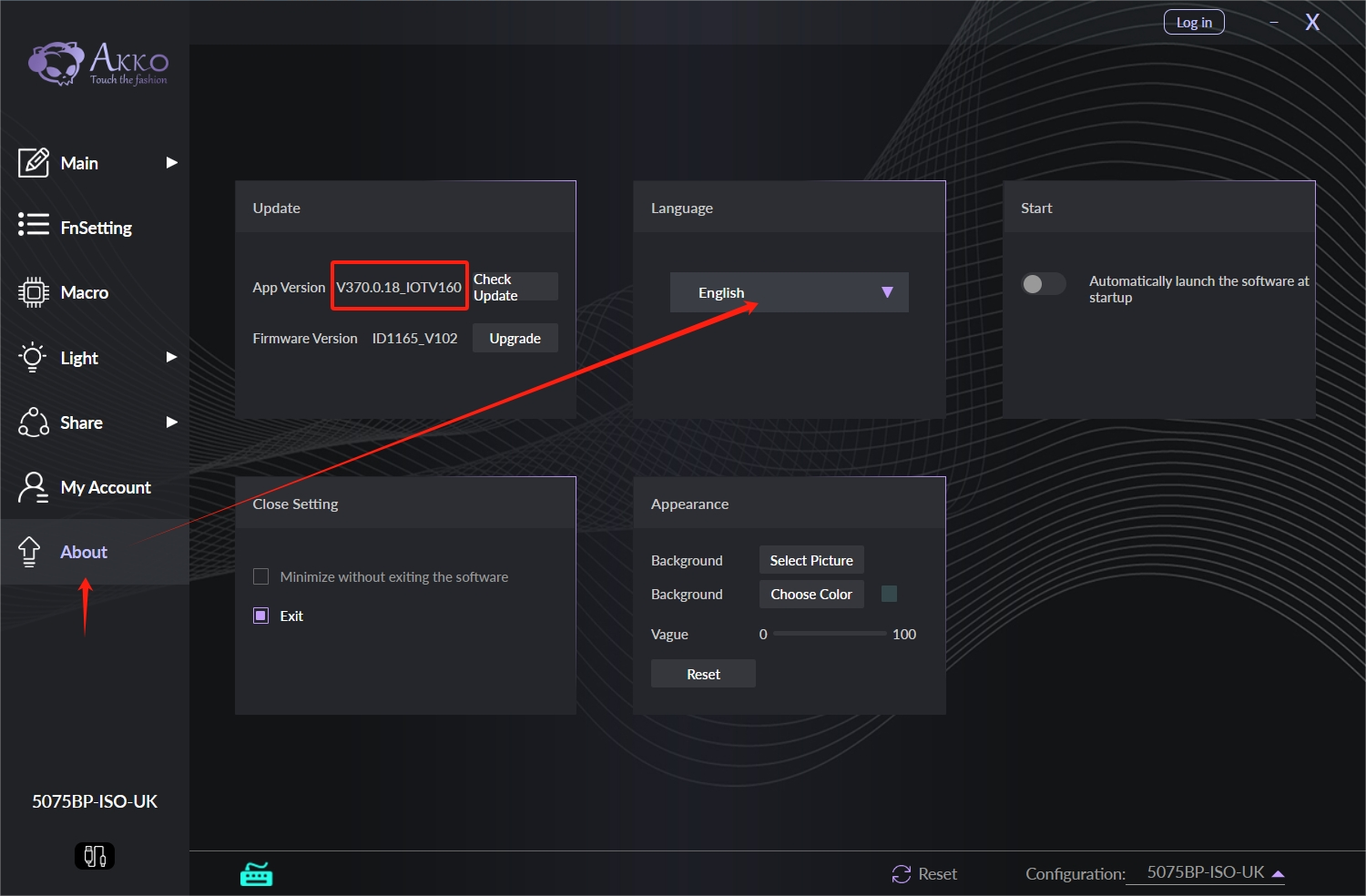
Task: Enable automatic launch at startup toggle
Action: 1043,284
